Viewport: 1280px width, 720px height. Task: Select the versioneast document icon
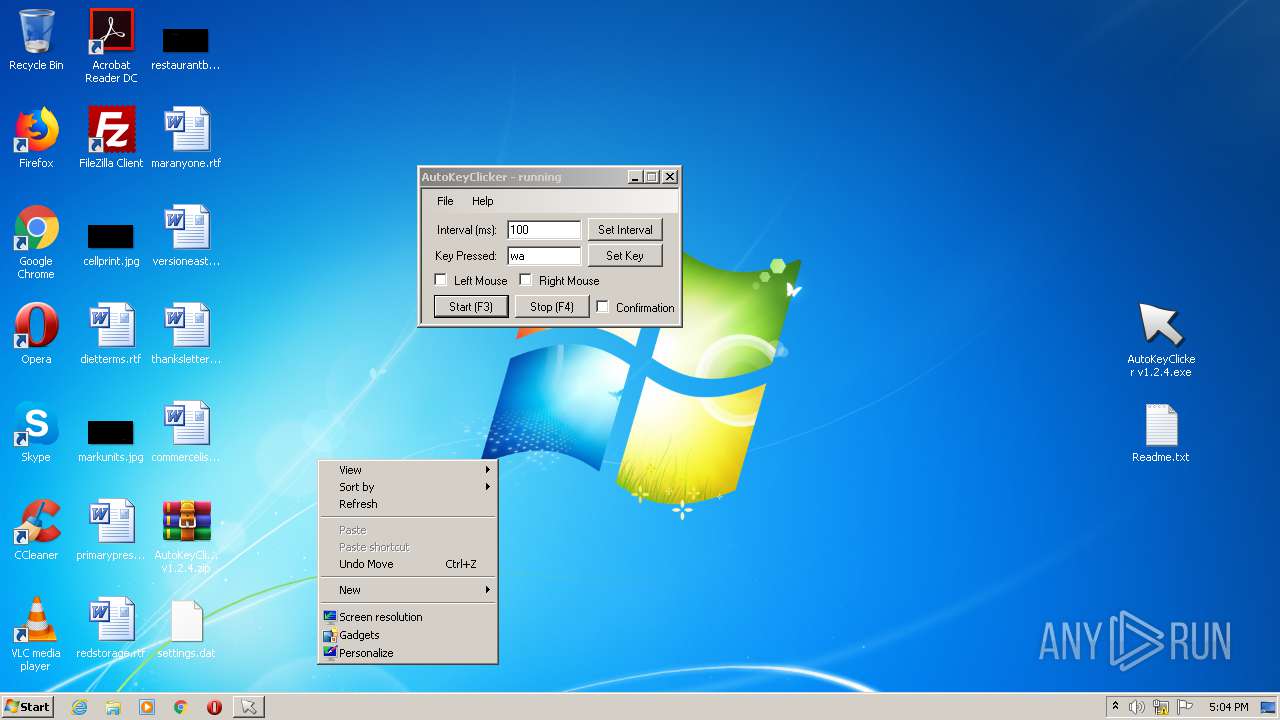[186, 236]
